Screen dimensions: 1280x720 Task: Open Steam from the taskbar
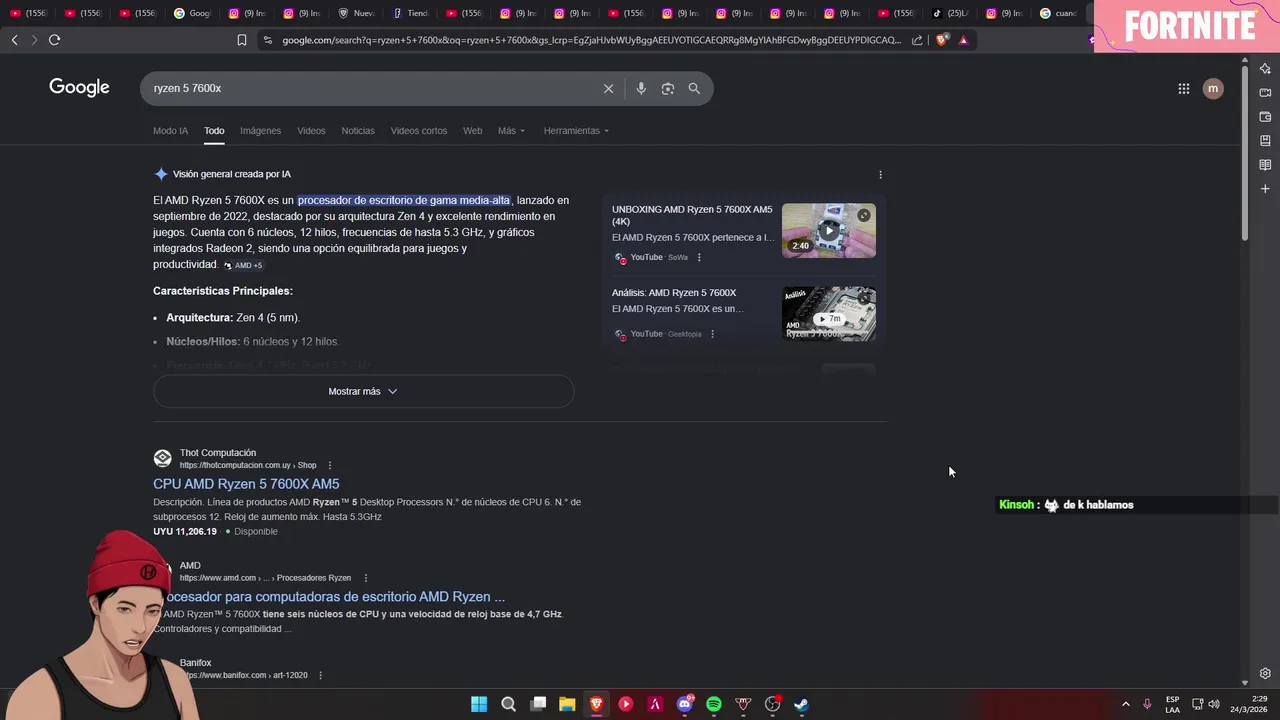tap(801, 704)
